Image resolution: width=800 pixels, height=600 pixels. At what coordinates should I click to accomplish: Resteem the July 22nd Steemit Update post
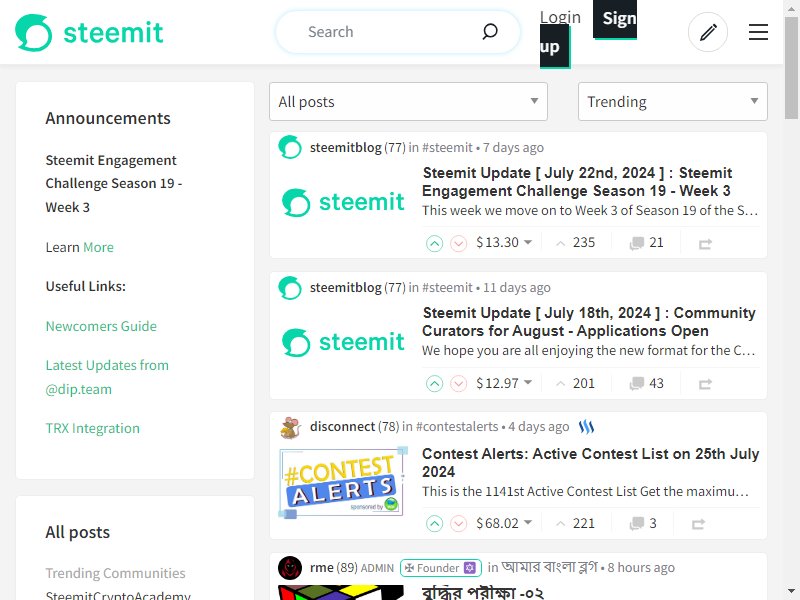[x=705, y=244]
